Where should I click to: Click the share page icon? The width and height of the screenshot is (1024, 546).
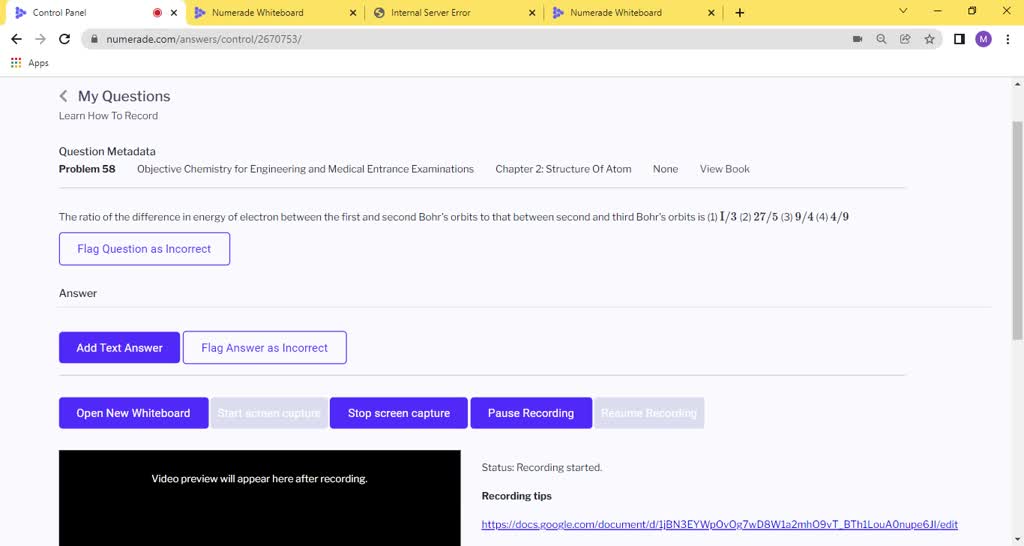coord(905,39)
